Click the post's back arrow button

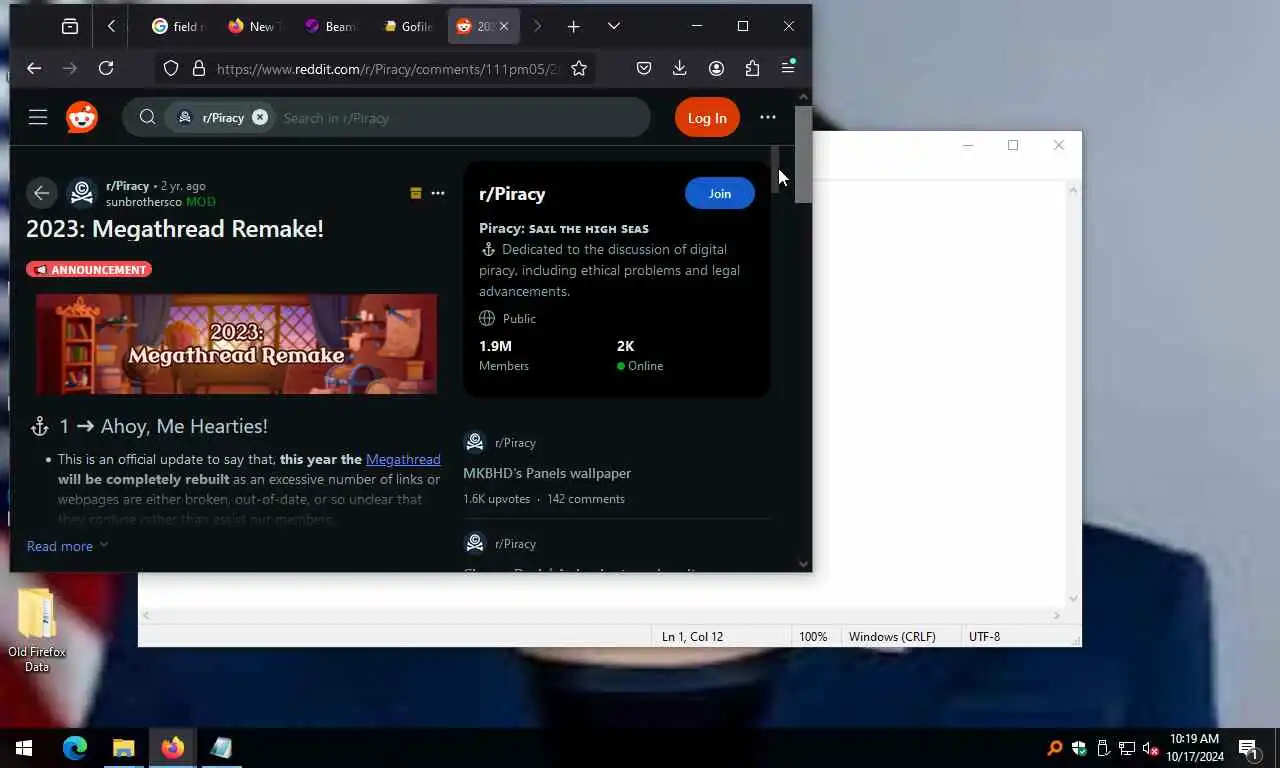[x=41, y=193]
